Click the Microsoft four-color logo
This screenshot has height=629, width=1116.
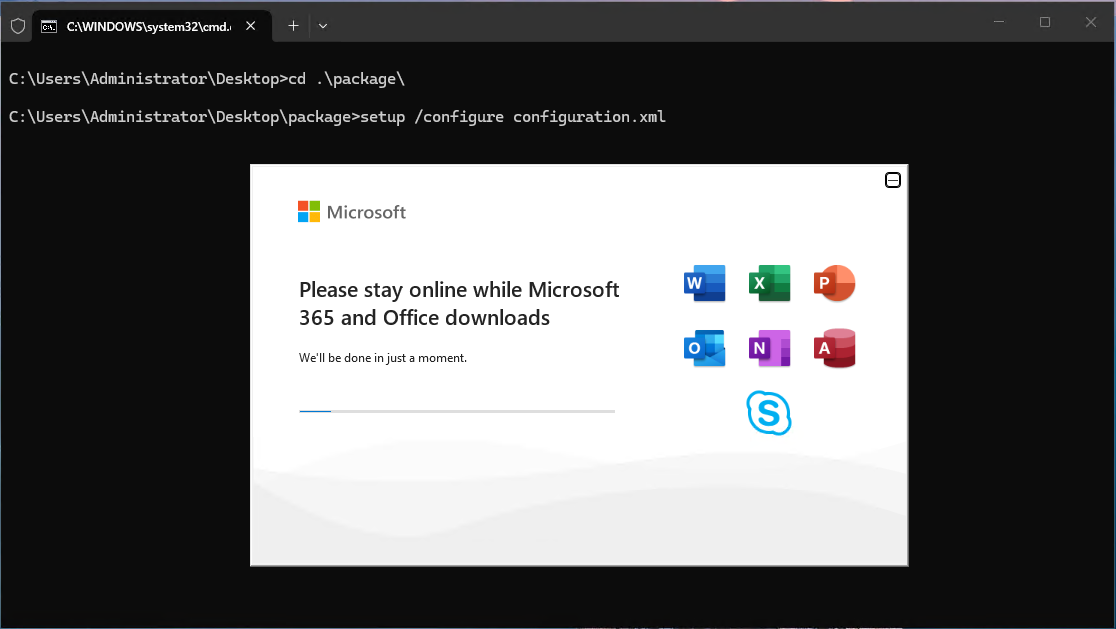click(309, 211)
